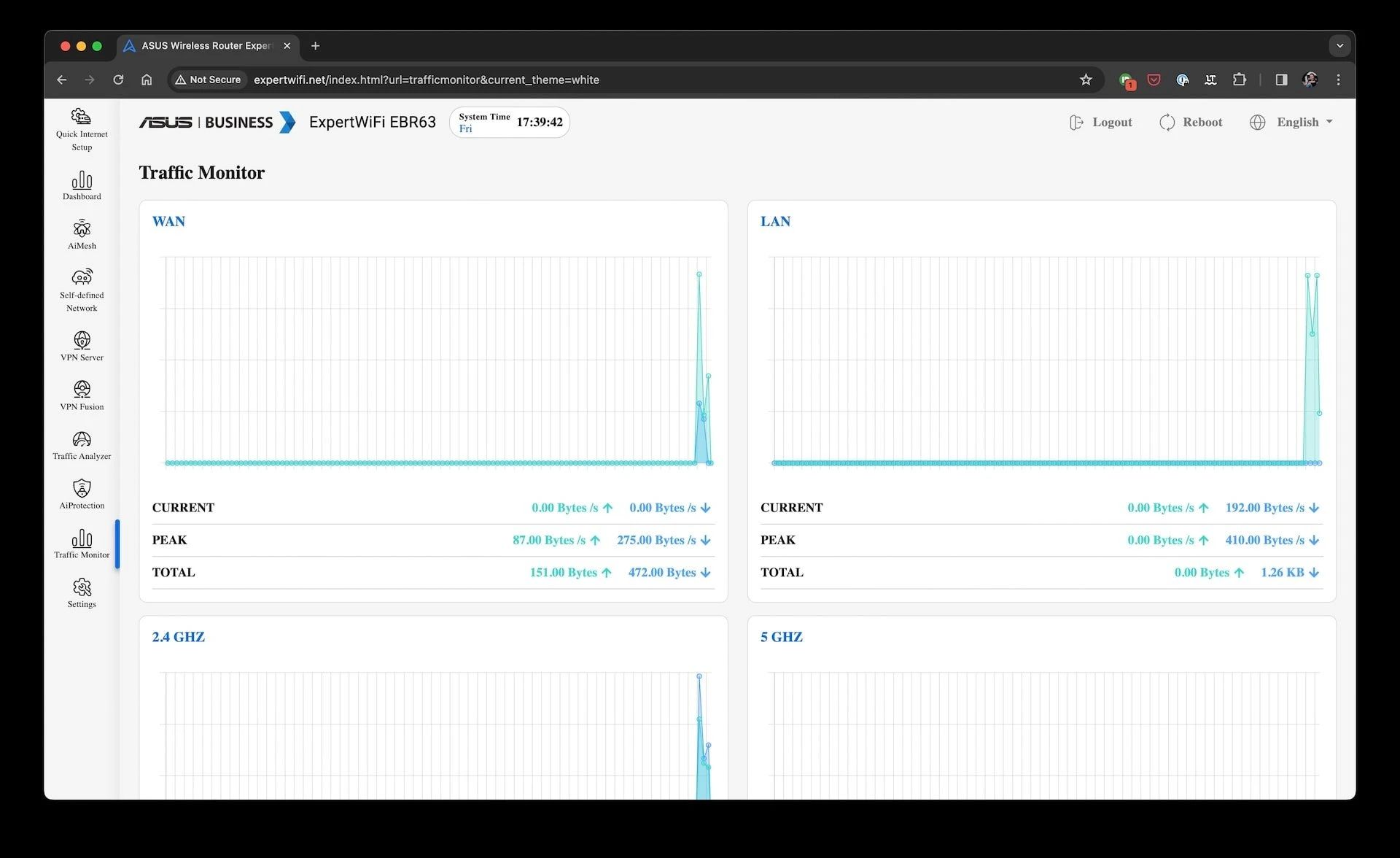Click the LAN panel heading
The height and width of the screenshot is (858, 1400).
coord(775,221)
